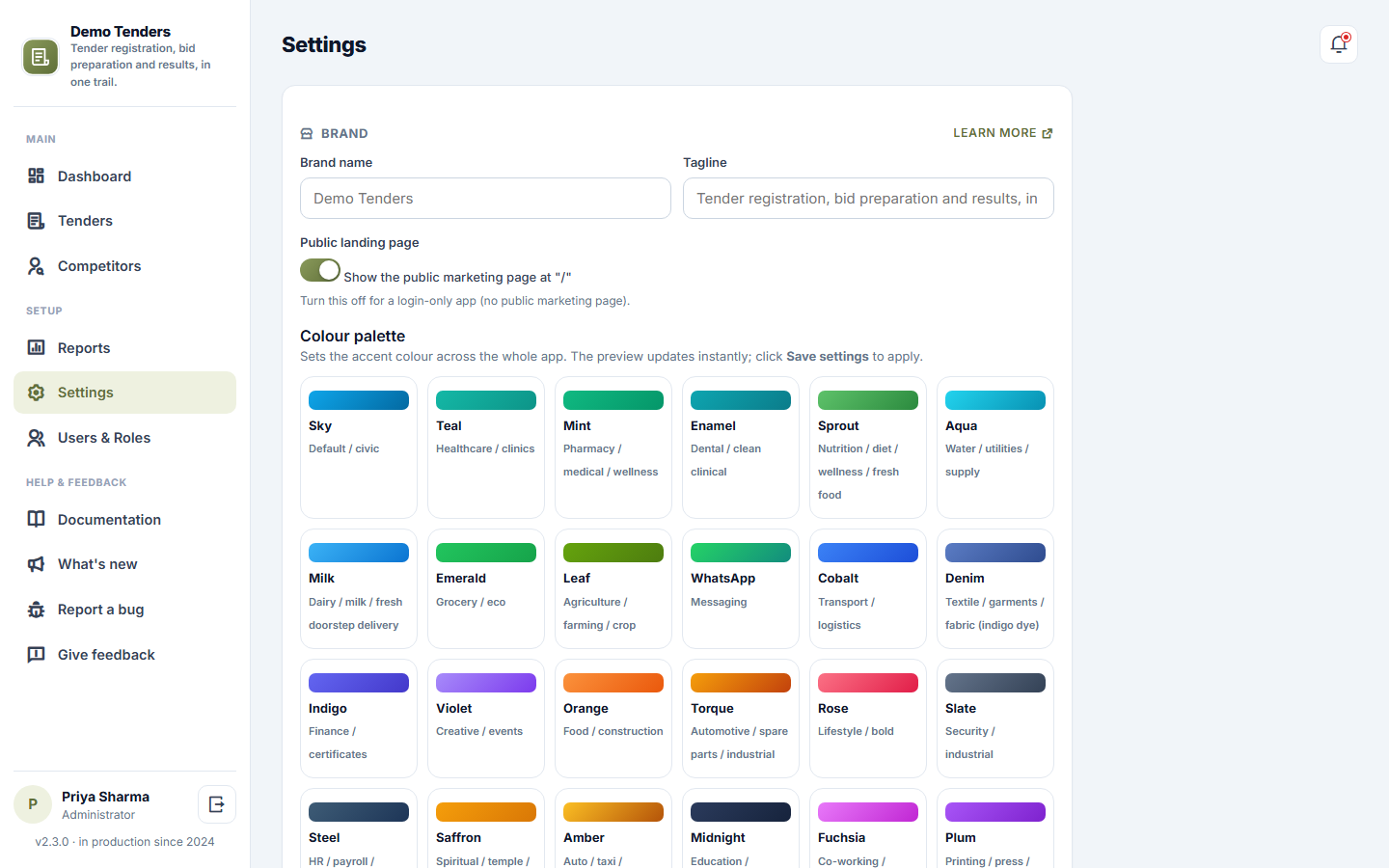Choose the Teal palette swatch

click(x=486, y=448)
